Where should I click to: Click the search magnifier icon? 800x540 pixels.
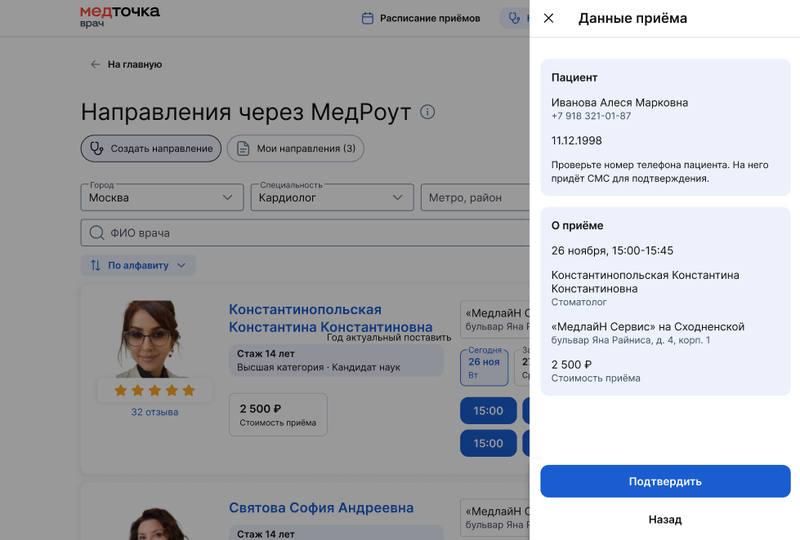point(96,233)
